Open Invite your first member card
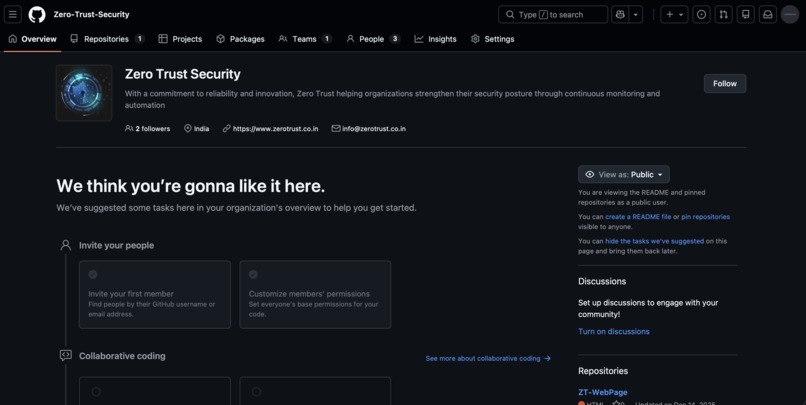Image resolution: width=806 pixels, height=405 pixels. tap(155, 294)
